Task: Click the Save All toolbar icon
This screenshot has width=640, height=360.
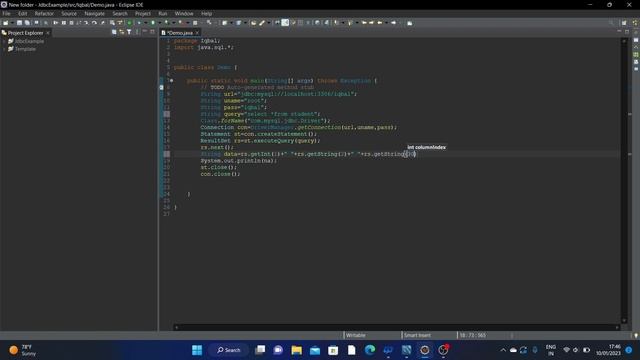Action: (27, 23)
